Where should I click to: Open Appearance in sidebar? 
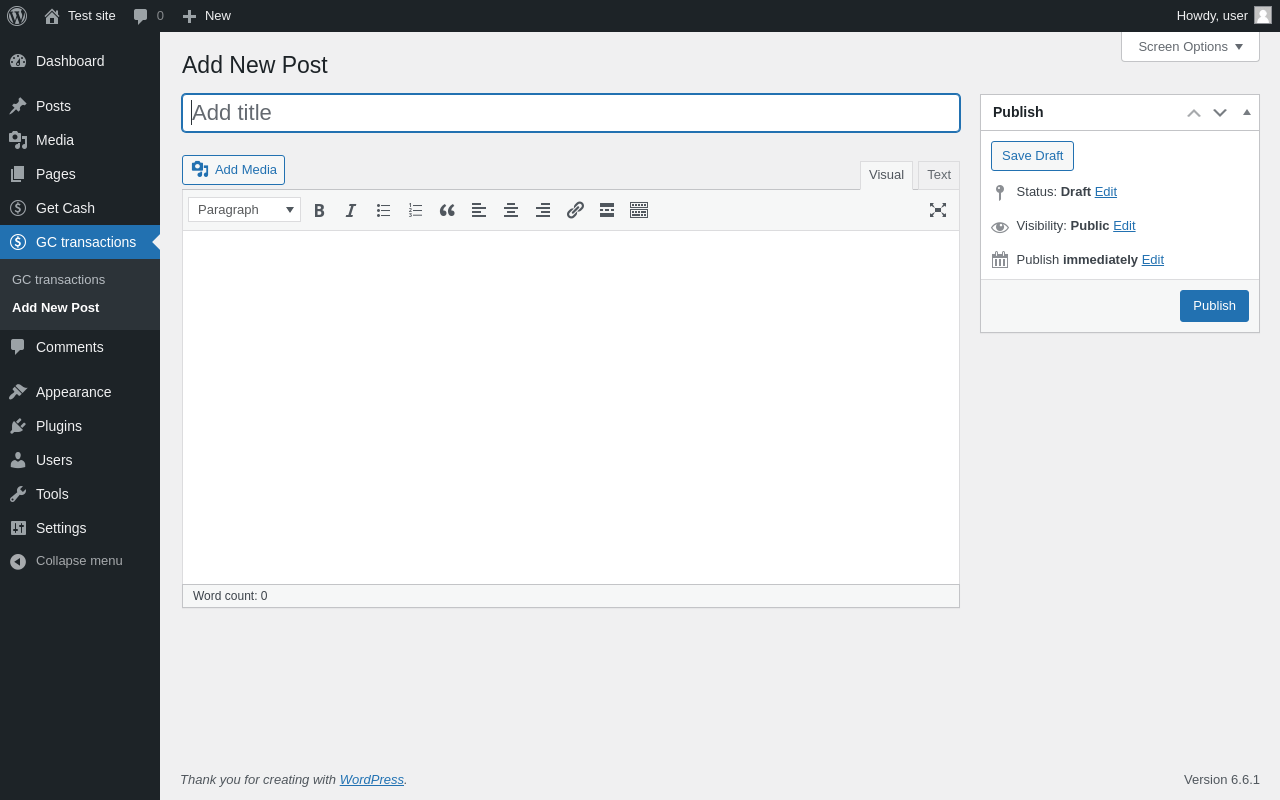coord(80,392)
